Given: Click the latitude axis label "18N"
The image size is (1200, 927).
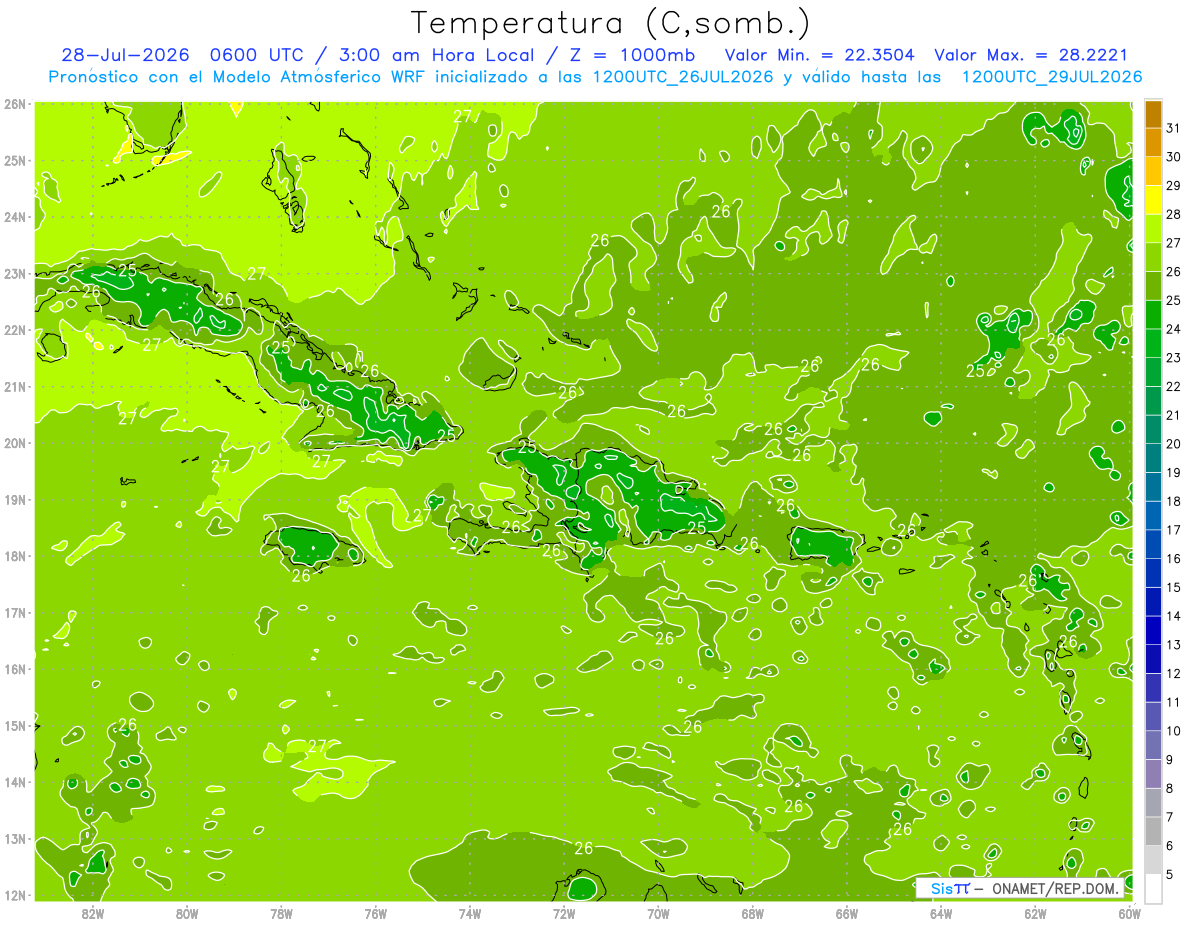Looking at the screenshot, I should click(x=14, y=556).
